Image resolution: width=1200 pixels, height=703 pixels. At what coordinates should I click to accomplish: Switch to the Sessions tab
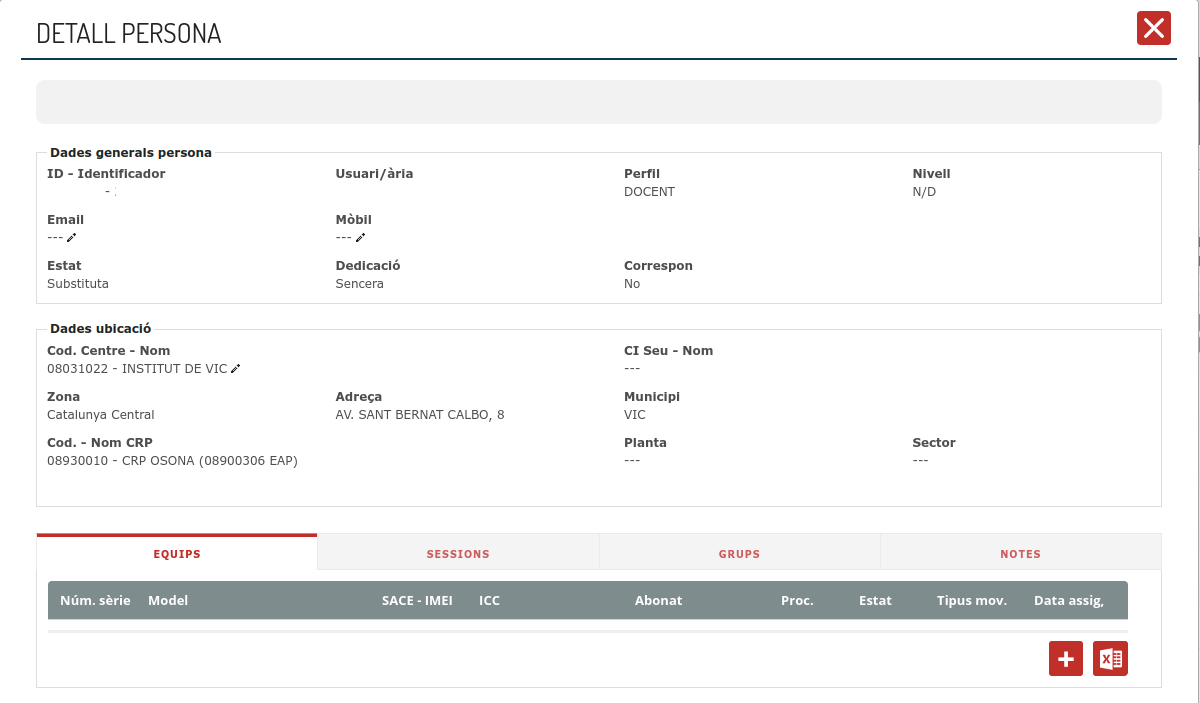point(458,554)
